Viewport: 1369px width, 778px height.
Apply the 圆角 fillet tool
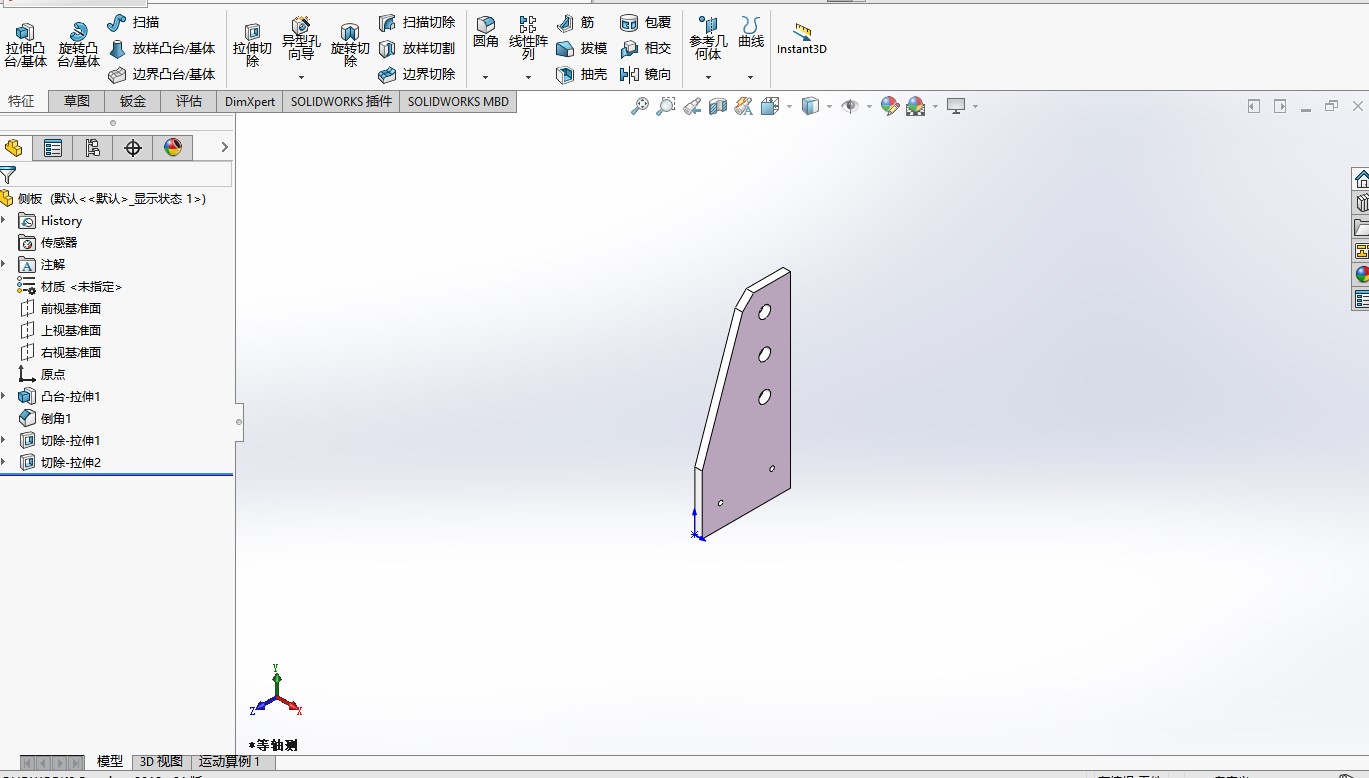(486, 33)
